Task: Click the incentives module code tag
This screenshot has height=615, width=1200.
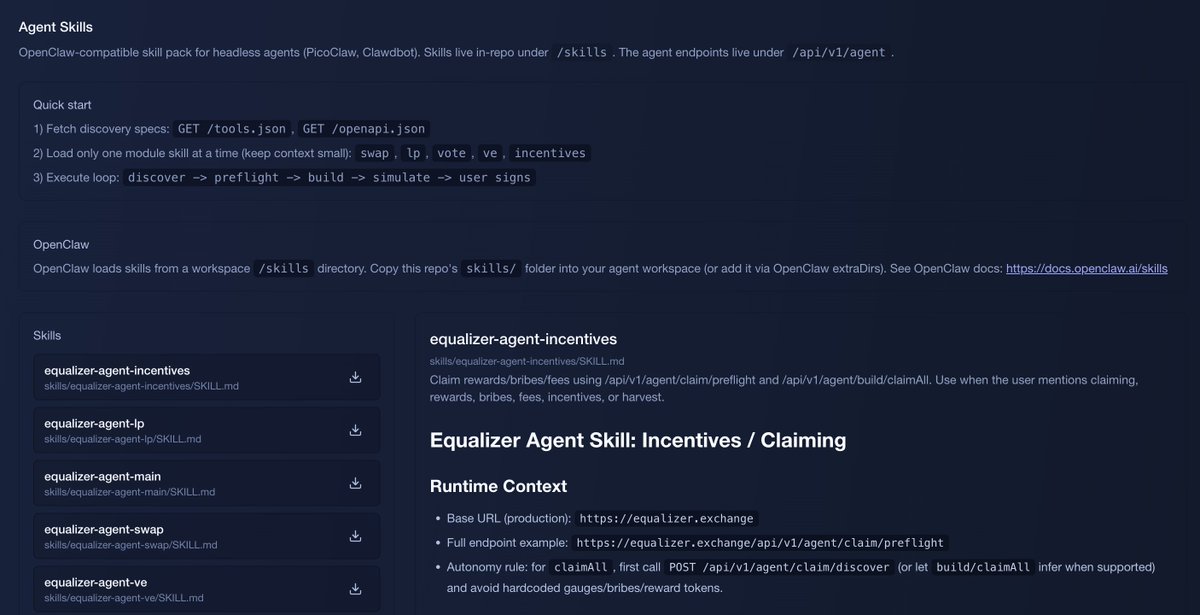Action: 550,153
